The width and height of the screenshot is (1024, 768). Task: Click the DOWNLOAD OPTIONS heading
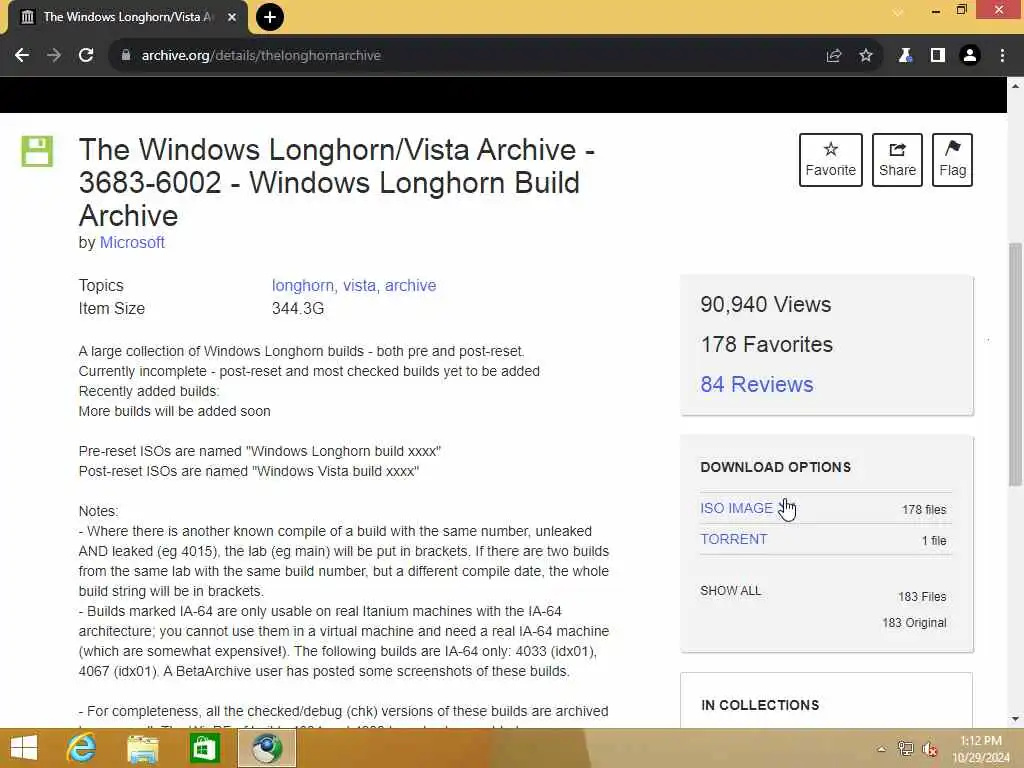point(775,467)
